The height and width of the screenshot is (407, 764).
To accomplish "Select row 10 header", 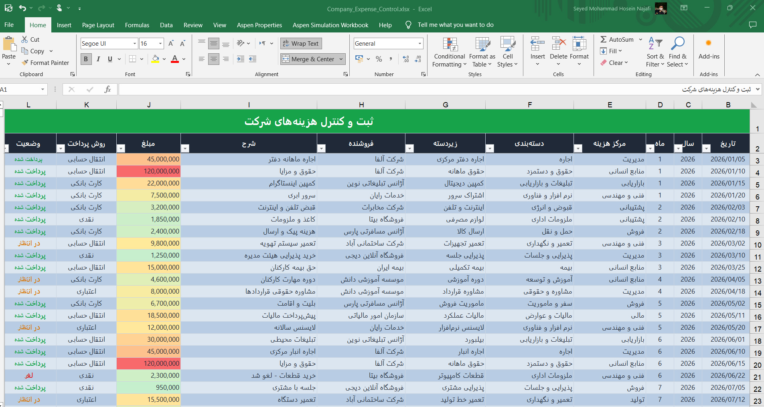I will (757, 245).
